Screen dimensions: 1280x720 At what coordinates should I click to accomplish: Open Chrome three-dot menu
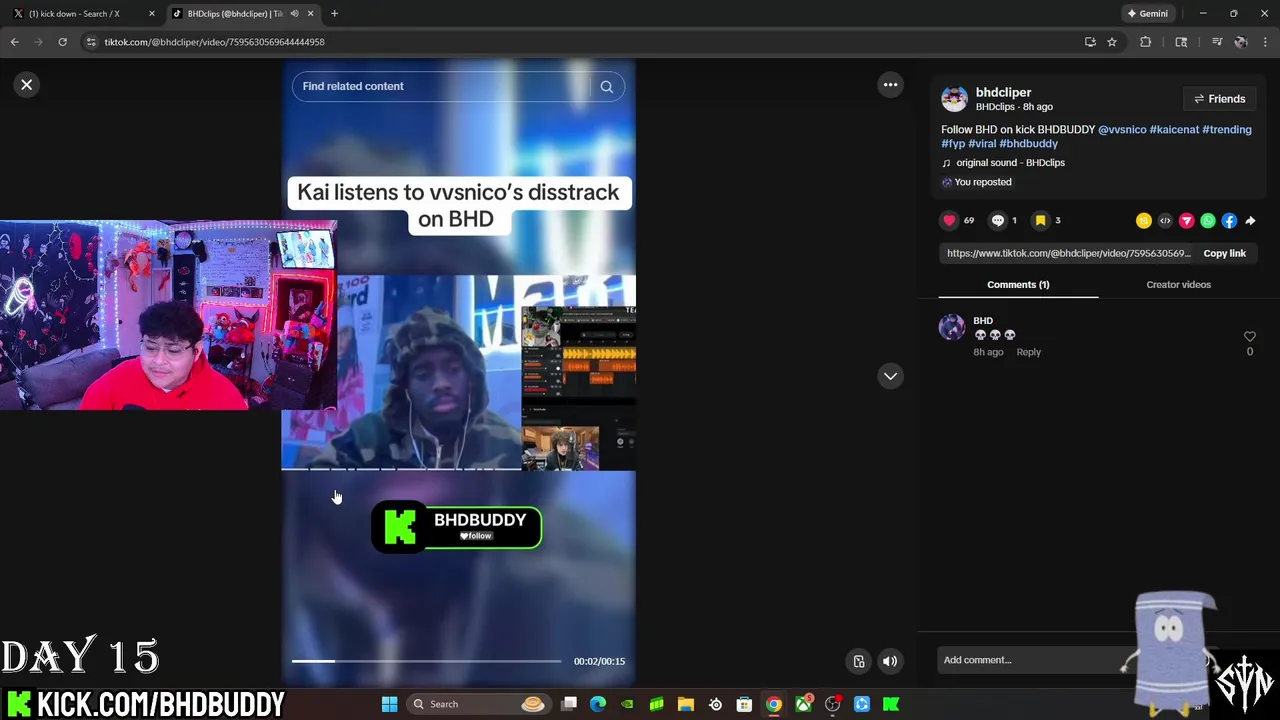(1266, 42)
